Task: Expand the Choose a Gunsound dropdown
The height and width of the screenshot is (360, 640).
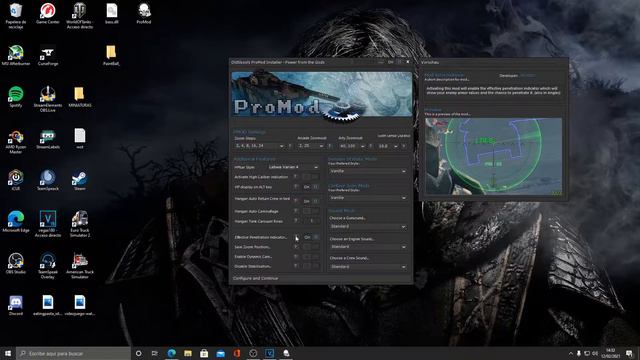Action: (x=367, y=226)
